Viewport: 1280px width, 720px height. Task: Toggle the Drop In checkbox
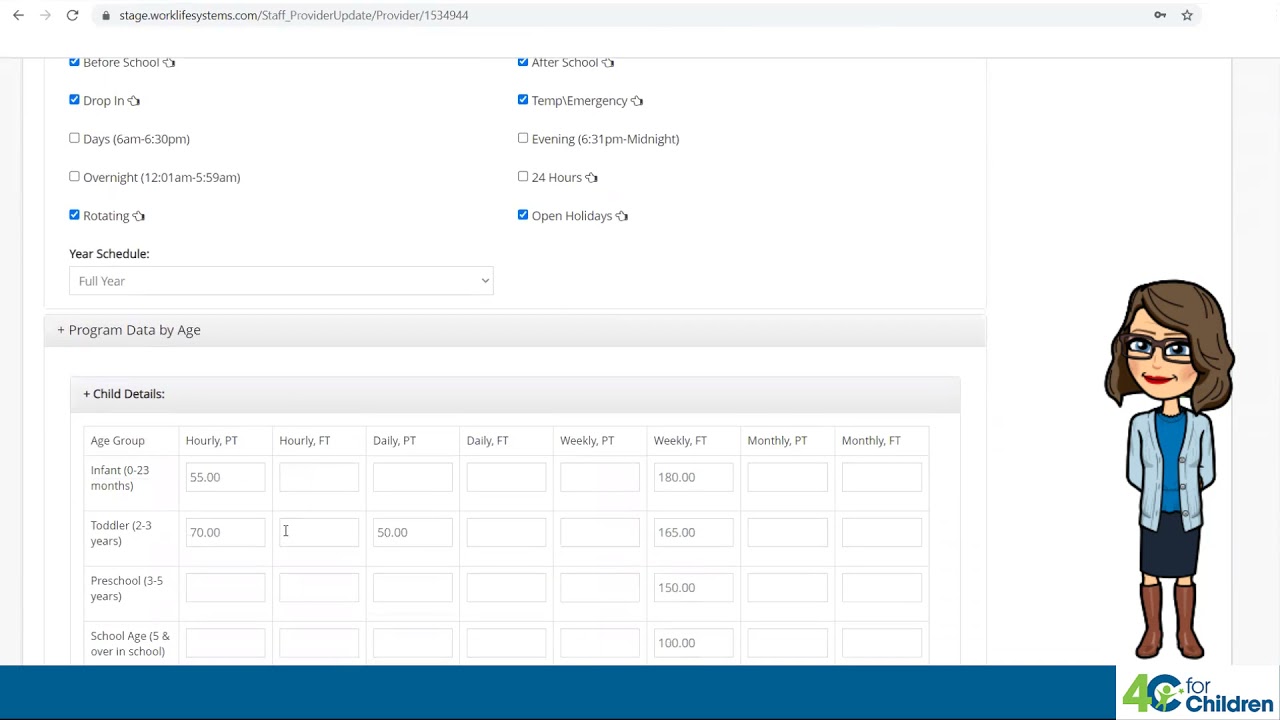[x=74, y=100]
